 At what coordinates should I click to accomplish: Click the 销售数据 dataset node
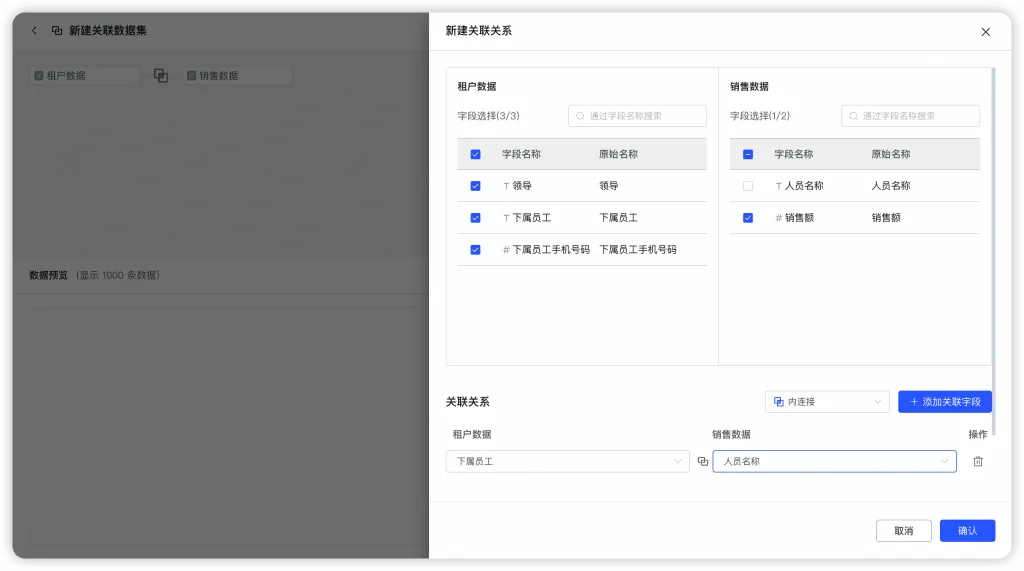click(x=237, y=76)
